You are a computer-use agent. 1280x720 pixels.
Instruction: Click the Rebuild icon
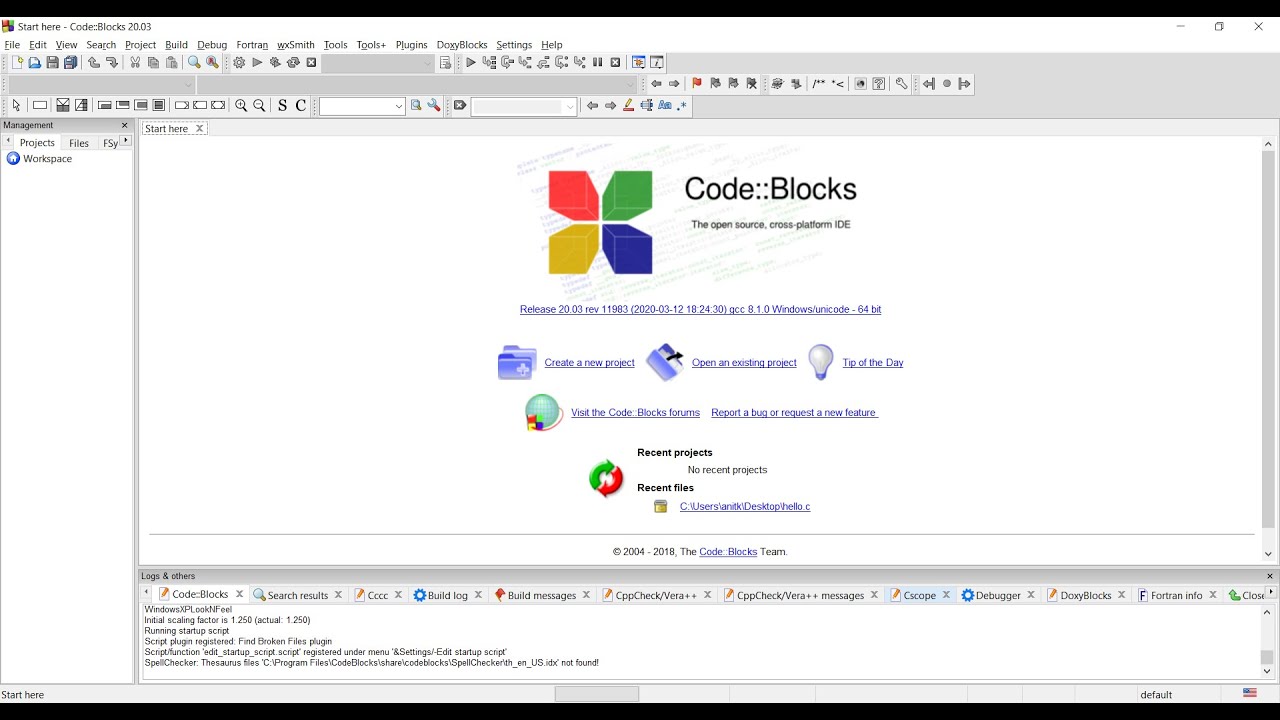point(293,63)
